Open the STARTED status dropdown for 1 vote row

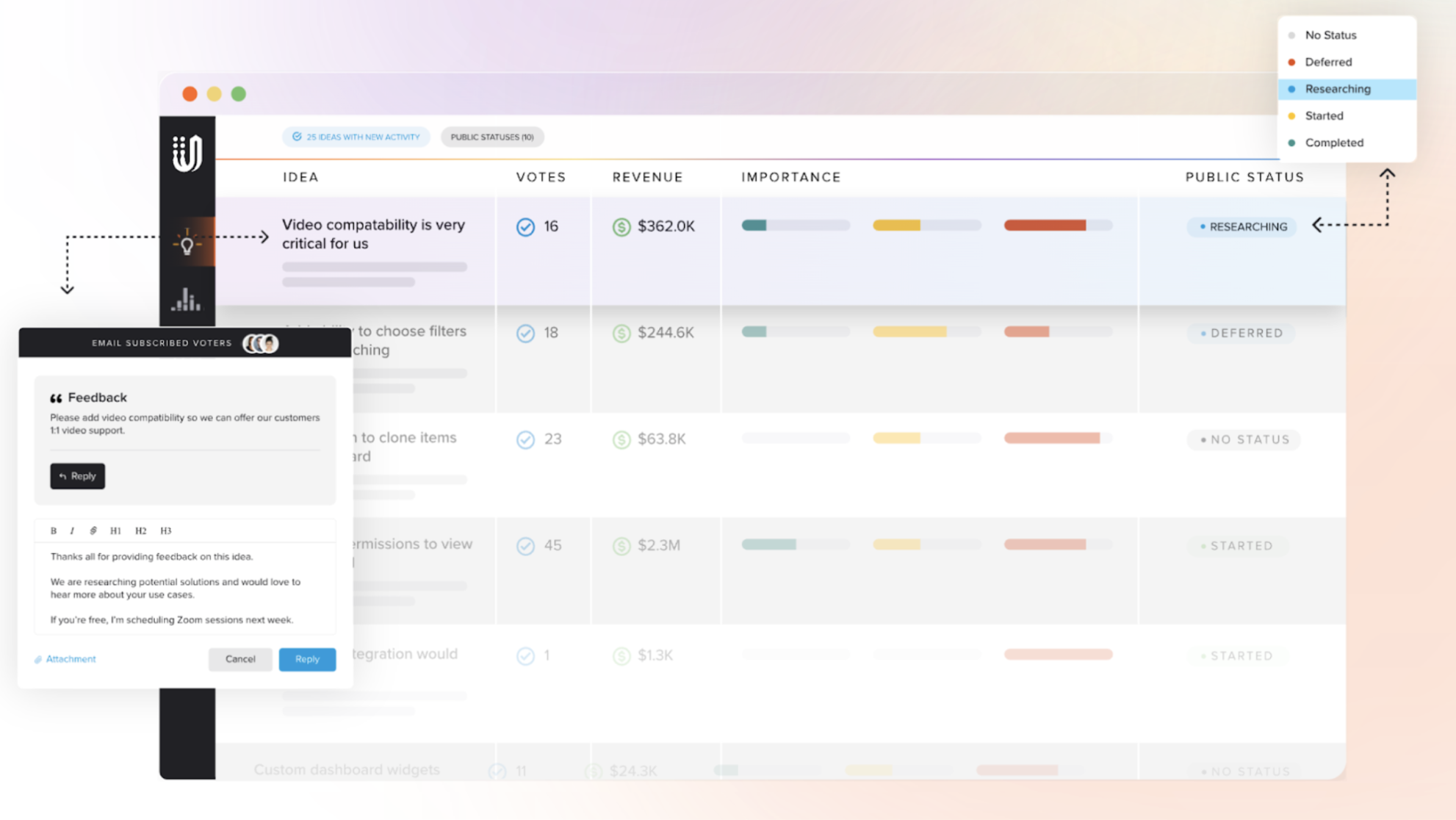[x=1238, y=655]
